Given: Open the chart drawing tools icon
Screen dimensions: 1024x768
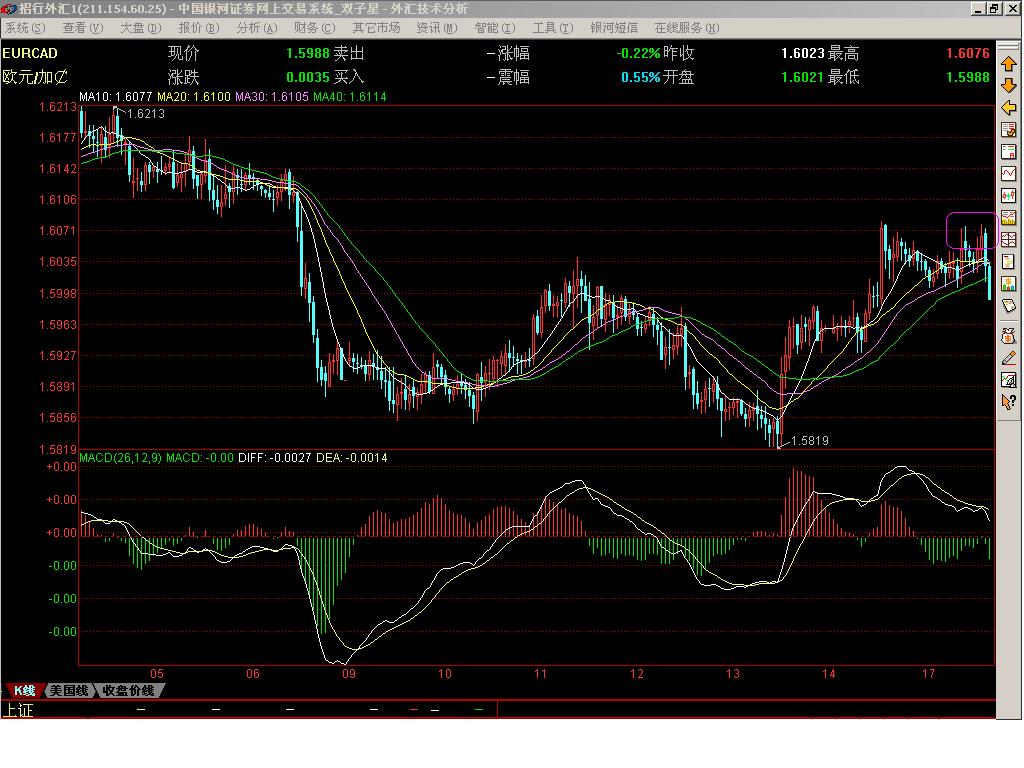Looking at the screenshot, I should pyautogui.click(x=1009, y=380).
